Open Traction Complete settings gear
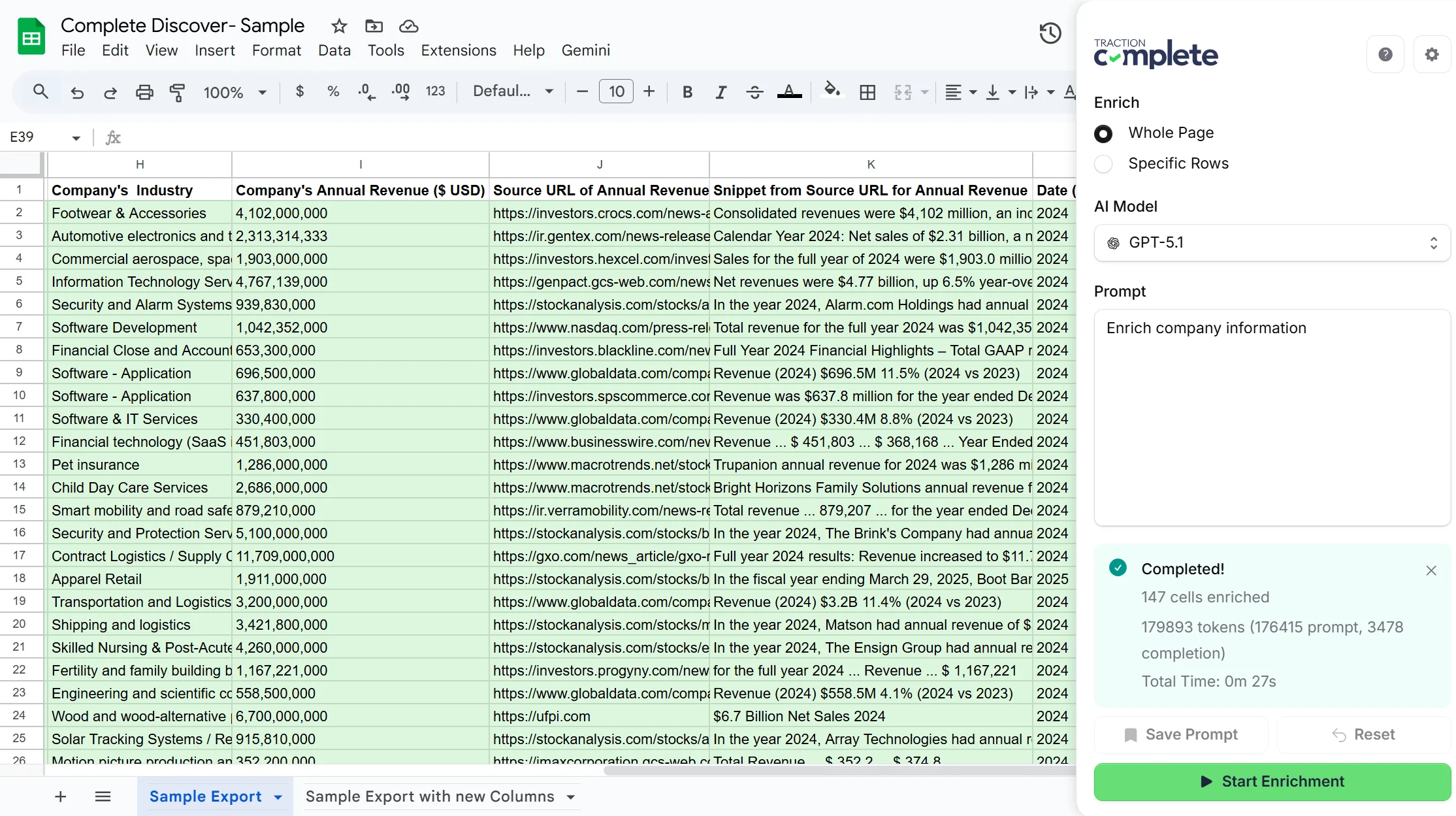 pos(1431,54)
